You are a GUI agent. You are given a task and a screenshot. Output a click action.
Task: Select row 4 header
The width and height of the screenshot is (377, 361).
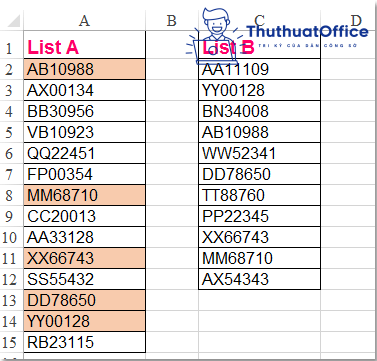click(x=12, y=111)
